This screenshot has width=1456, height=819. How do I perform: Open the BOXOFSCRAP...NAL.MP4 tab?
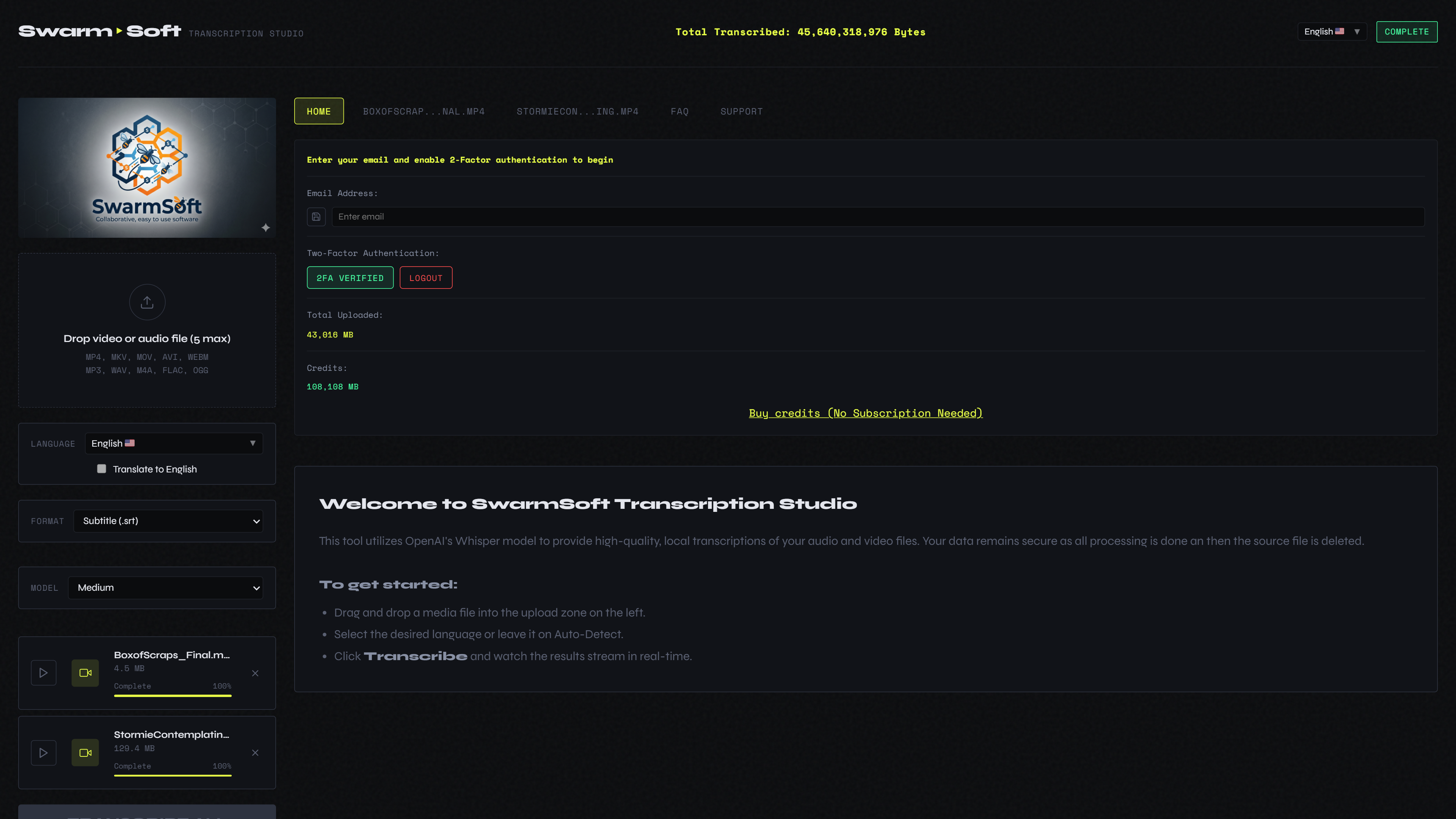(424, 111)
